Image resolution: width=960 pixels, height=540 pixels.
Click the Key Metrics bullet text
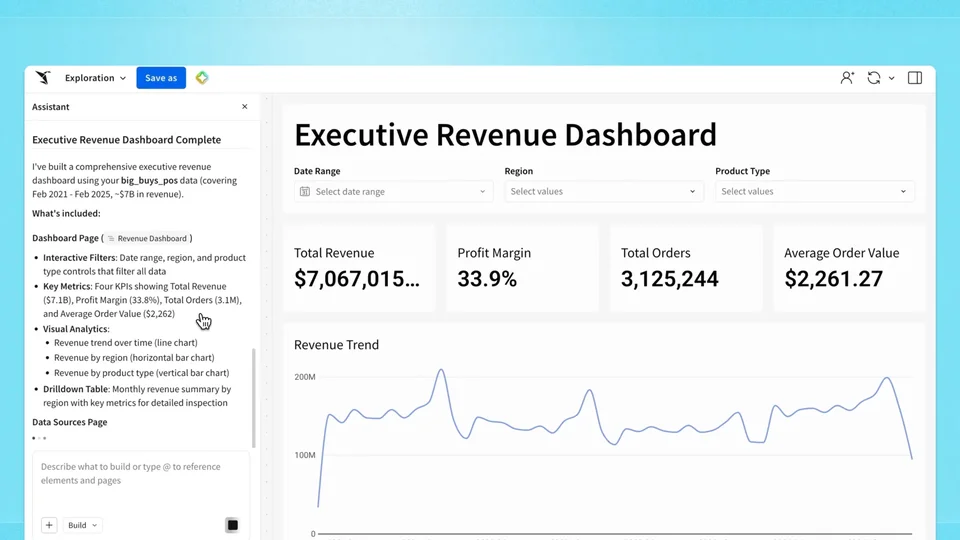142,300
